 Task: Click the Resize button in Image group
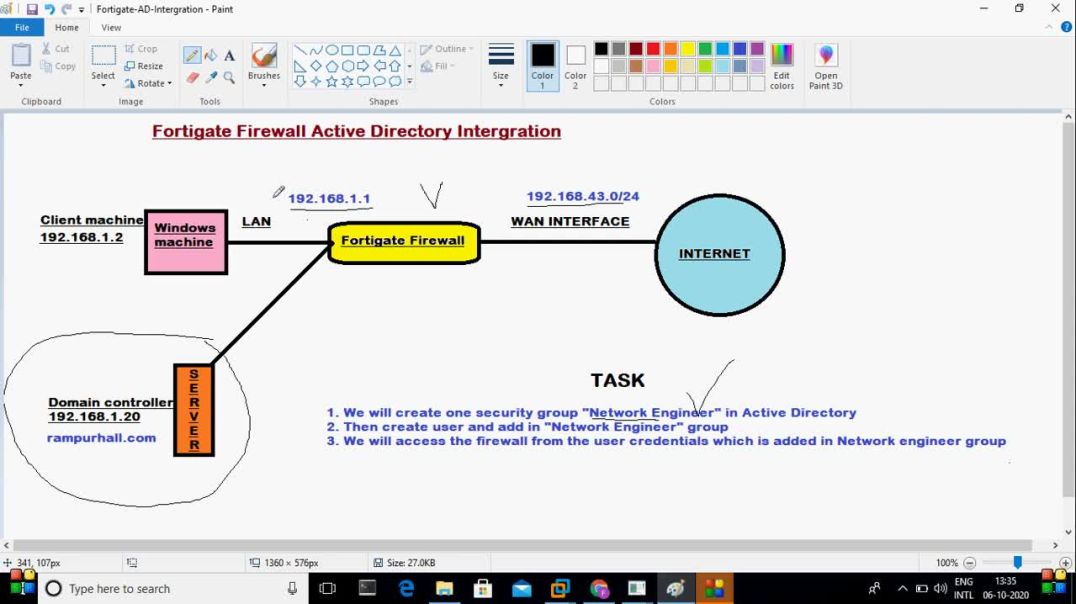point(144,66)
